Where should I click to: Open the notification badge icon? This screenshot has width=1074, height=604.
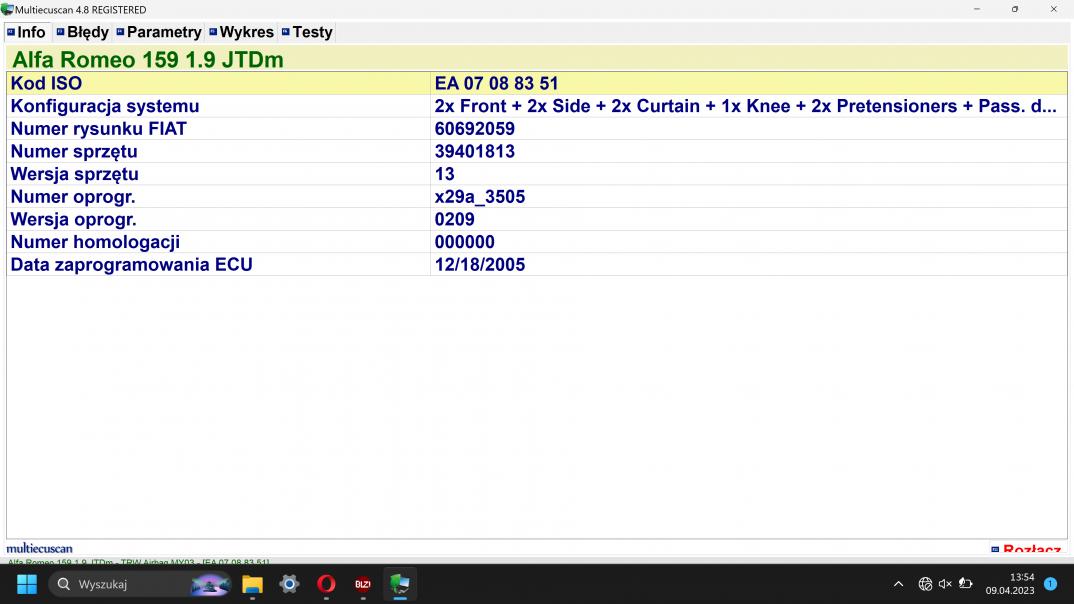pos(1051,584)
